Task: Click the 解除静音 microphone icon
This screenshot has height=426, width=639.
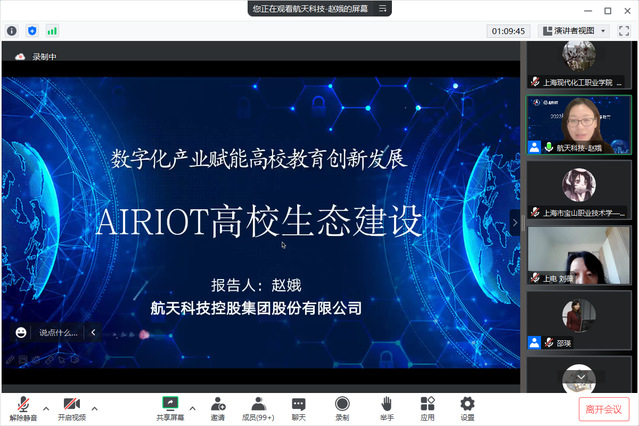Action: [21, 403]
